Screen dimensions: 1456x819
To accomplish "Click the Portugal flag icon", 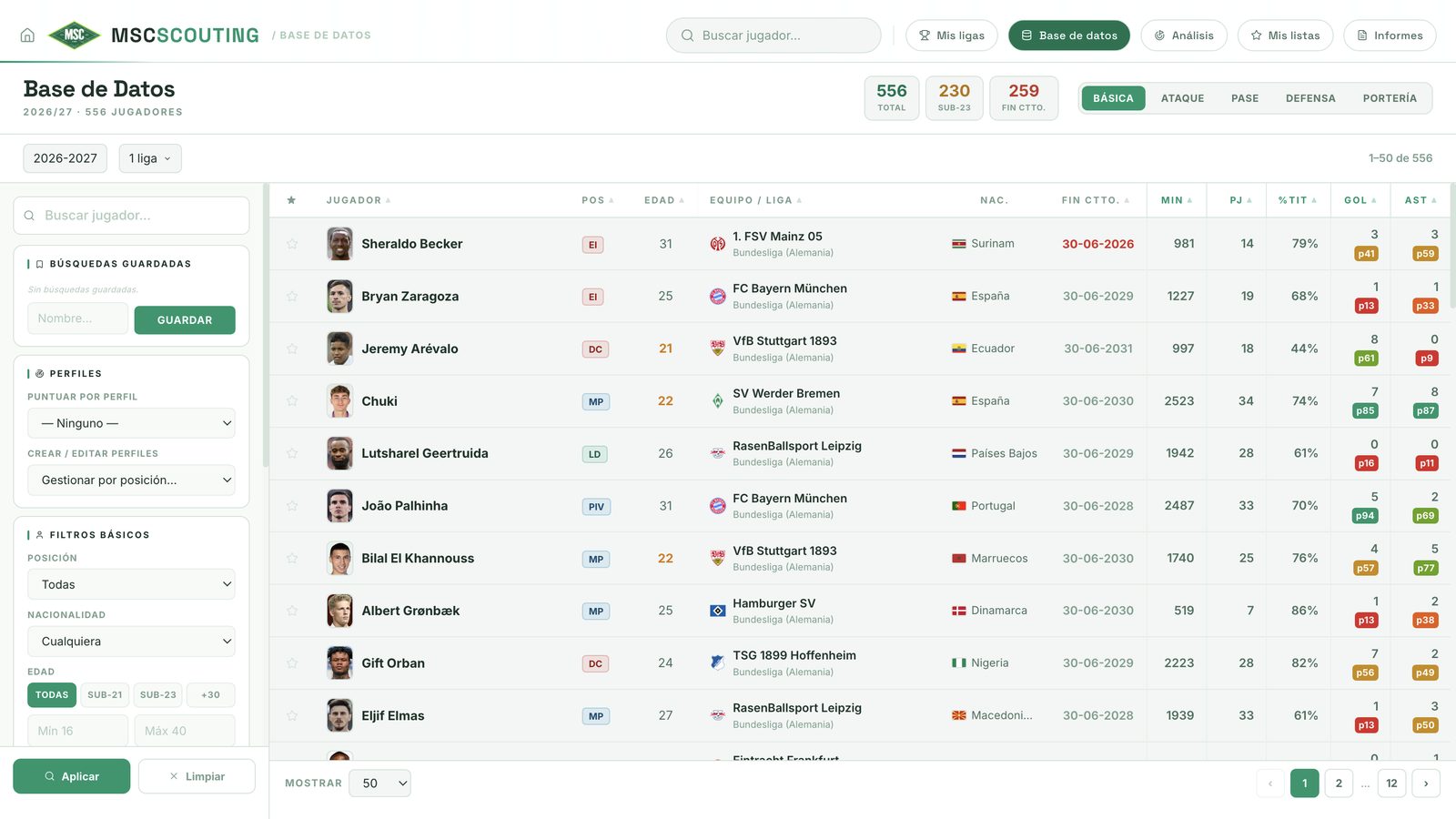I will point(959,506).
